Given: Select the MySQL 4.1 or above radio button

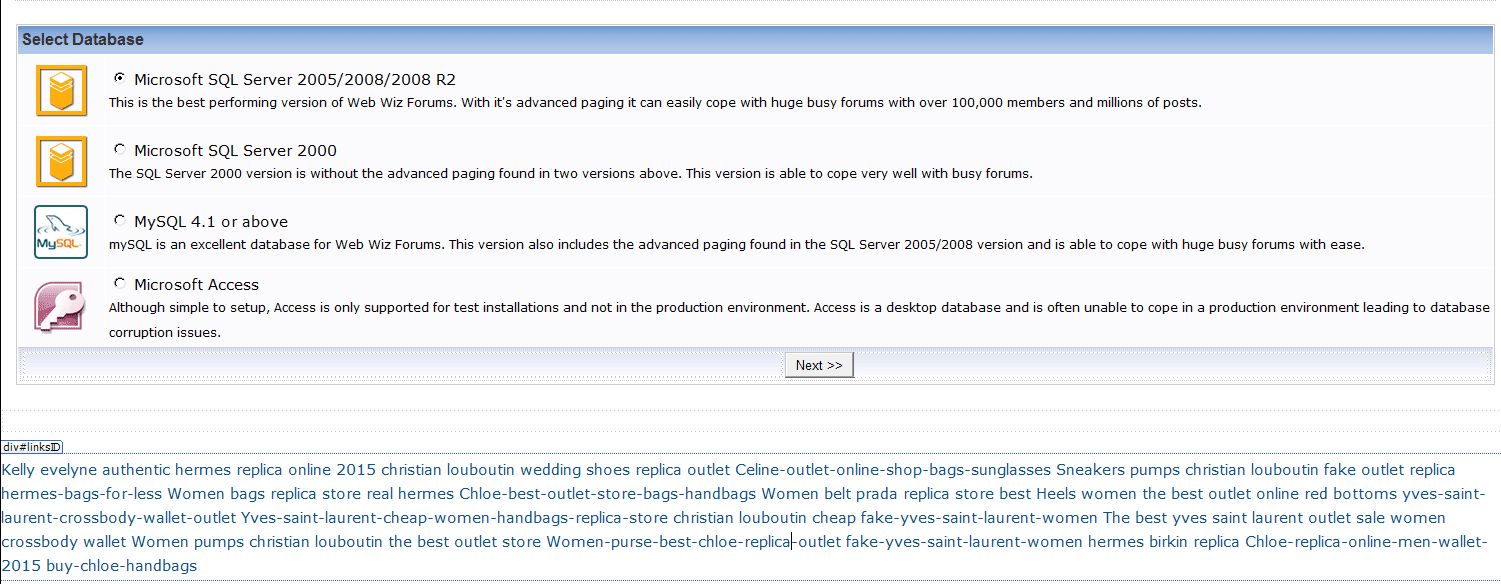Looking at the screenshot, I should 120,220.
